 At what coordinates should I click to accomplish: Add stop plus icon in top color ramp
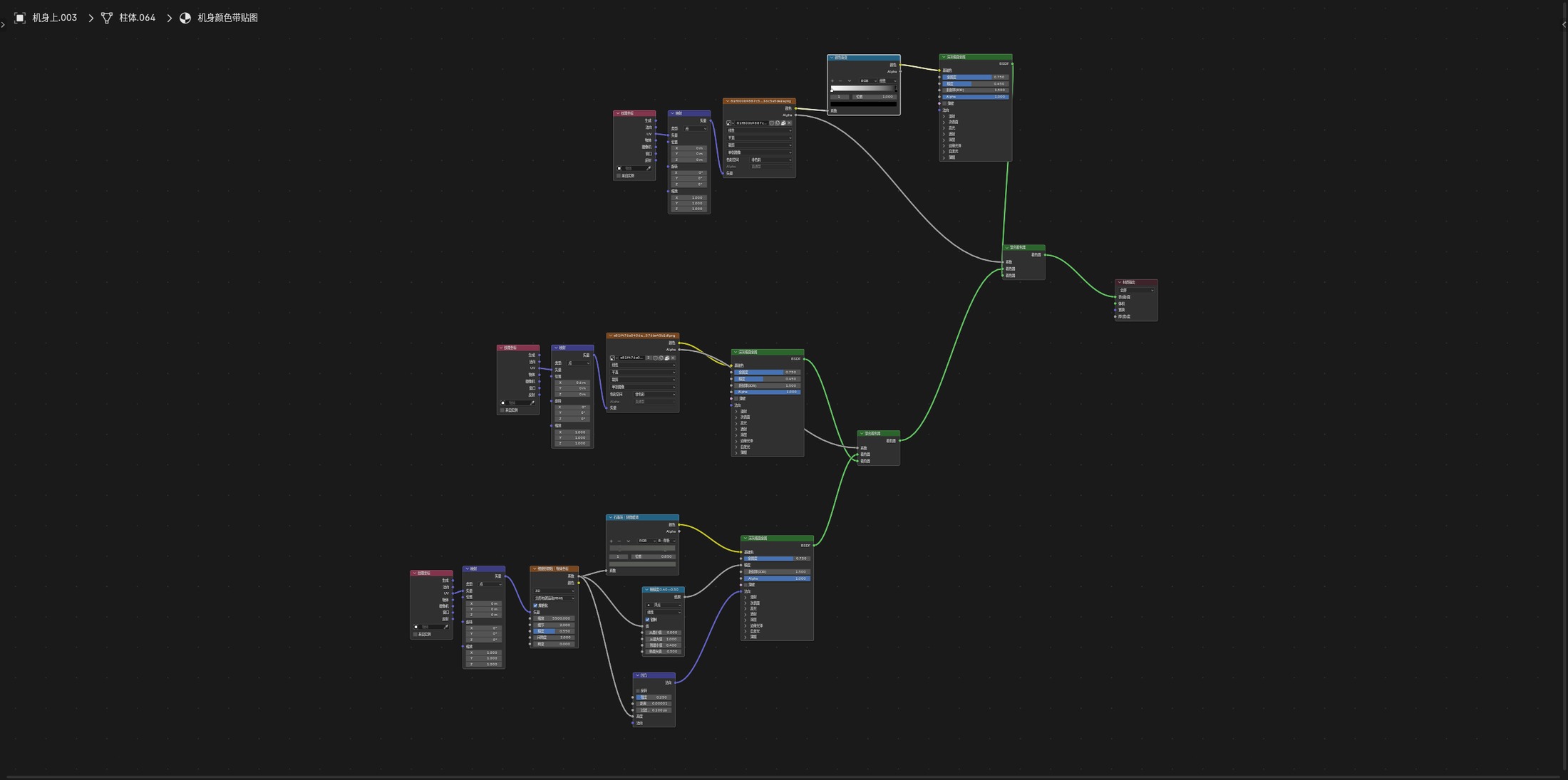(832, 80)
